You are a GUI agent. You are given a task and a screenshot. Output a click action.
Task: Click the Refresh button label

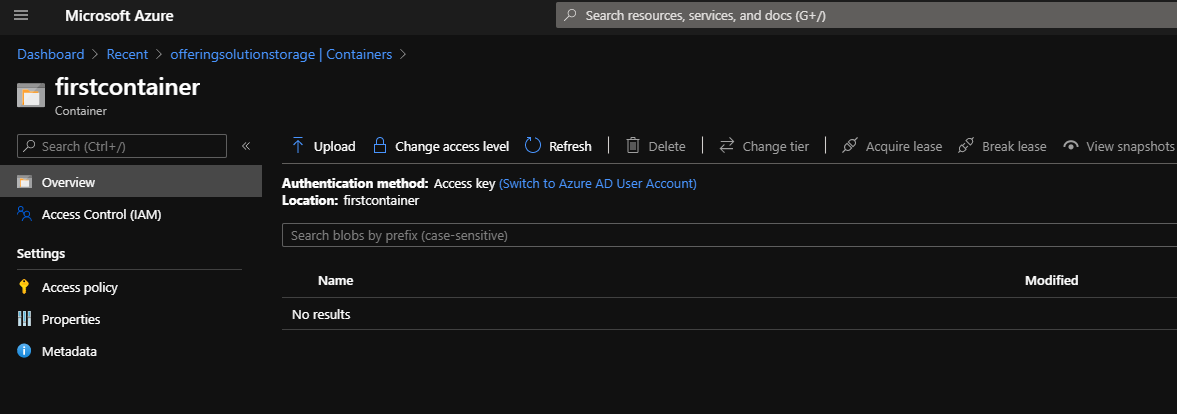click(570, 146)
